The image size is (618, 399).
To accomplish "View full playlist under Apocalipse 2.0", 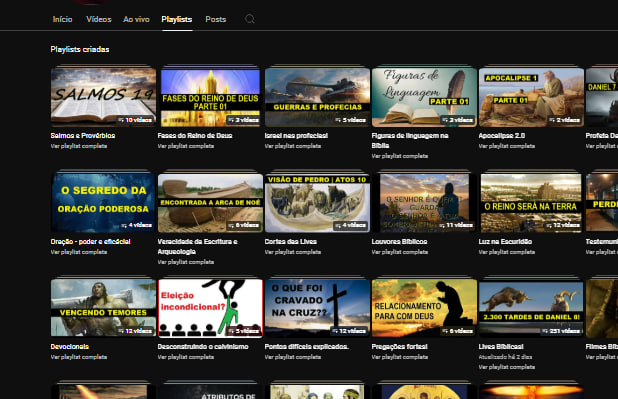I will tap(507, 146).
